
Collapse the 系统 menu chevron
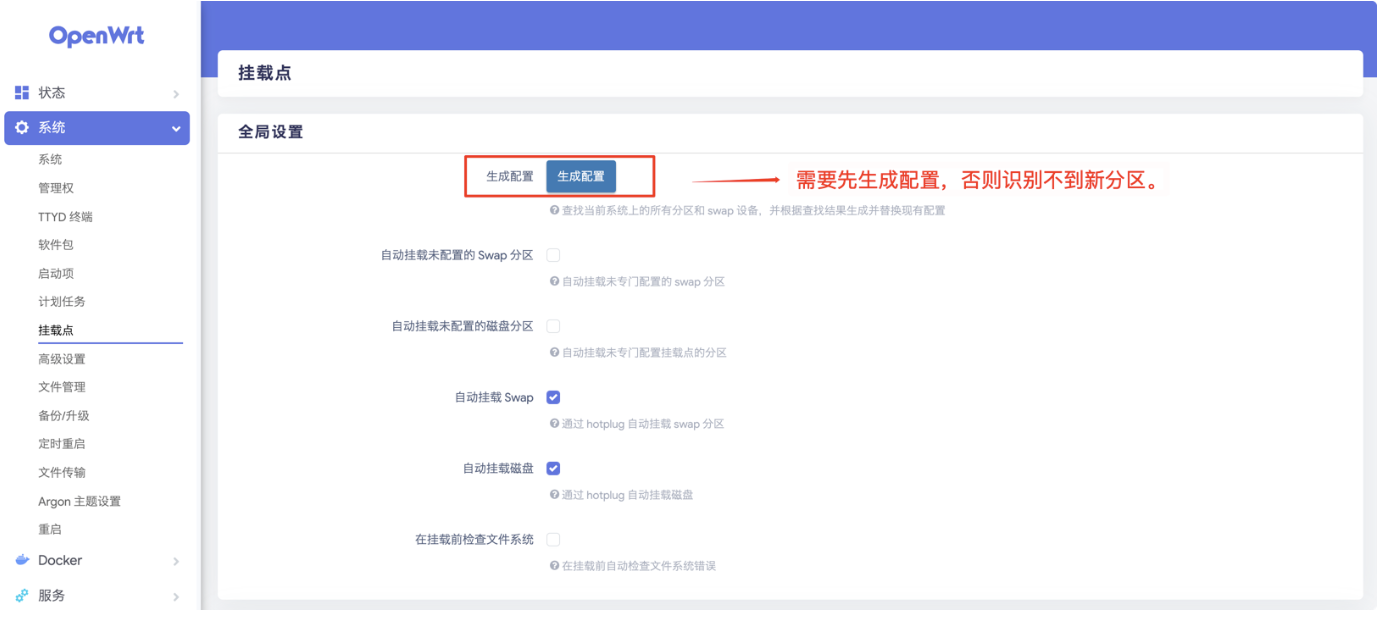click(176, 129)
